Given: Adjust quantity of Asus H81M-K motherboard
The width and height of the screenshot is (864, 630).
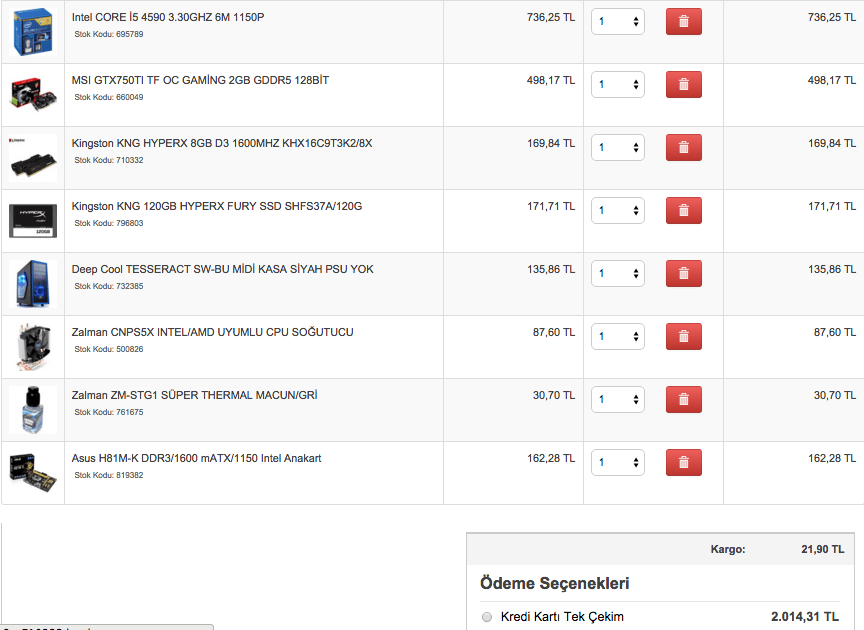Looking at the screenshot, I should [618, 462].
